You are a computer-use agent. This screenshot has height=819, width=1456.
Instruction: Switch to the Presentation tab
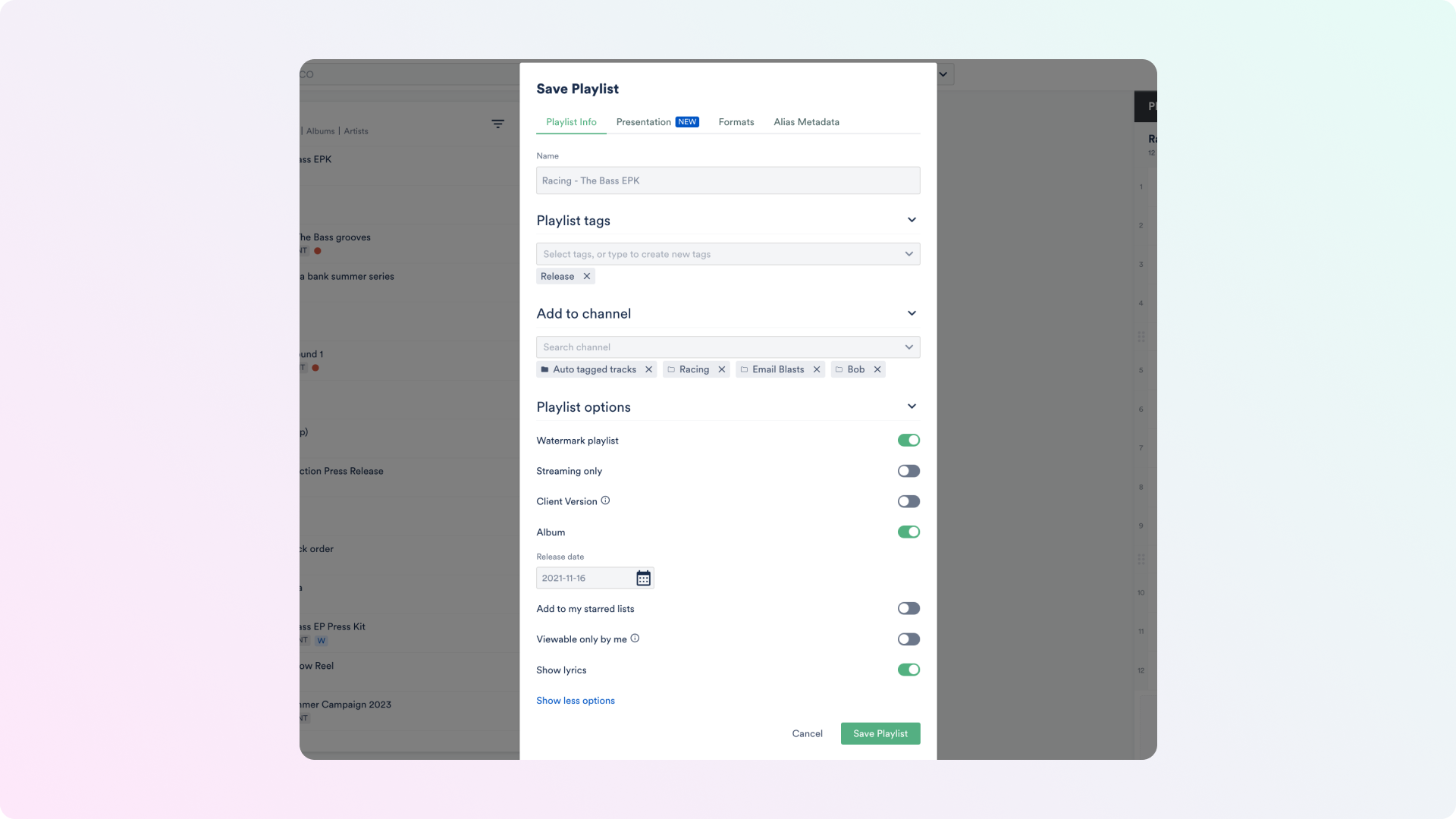pos(643,122)
